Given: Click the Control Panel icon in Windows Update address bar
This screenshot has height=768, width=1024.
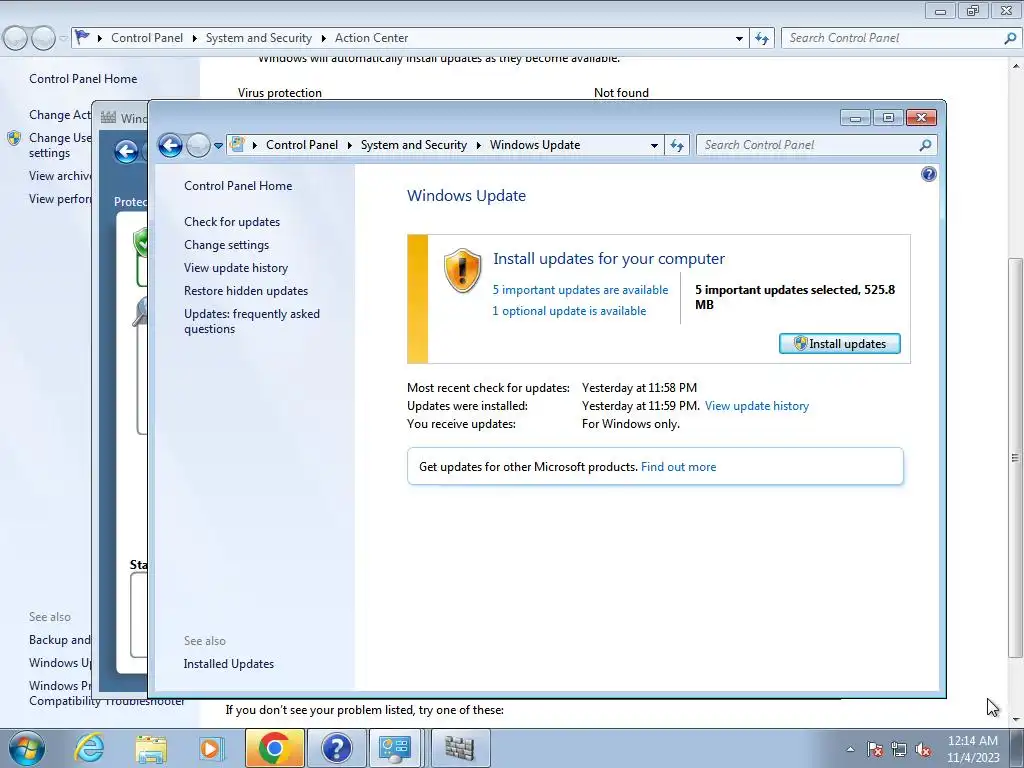Looking at the screenshot, I should click(238, 144).
